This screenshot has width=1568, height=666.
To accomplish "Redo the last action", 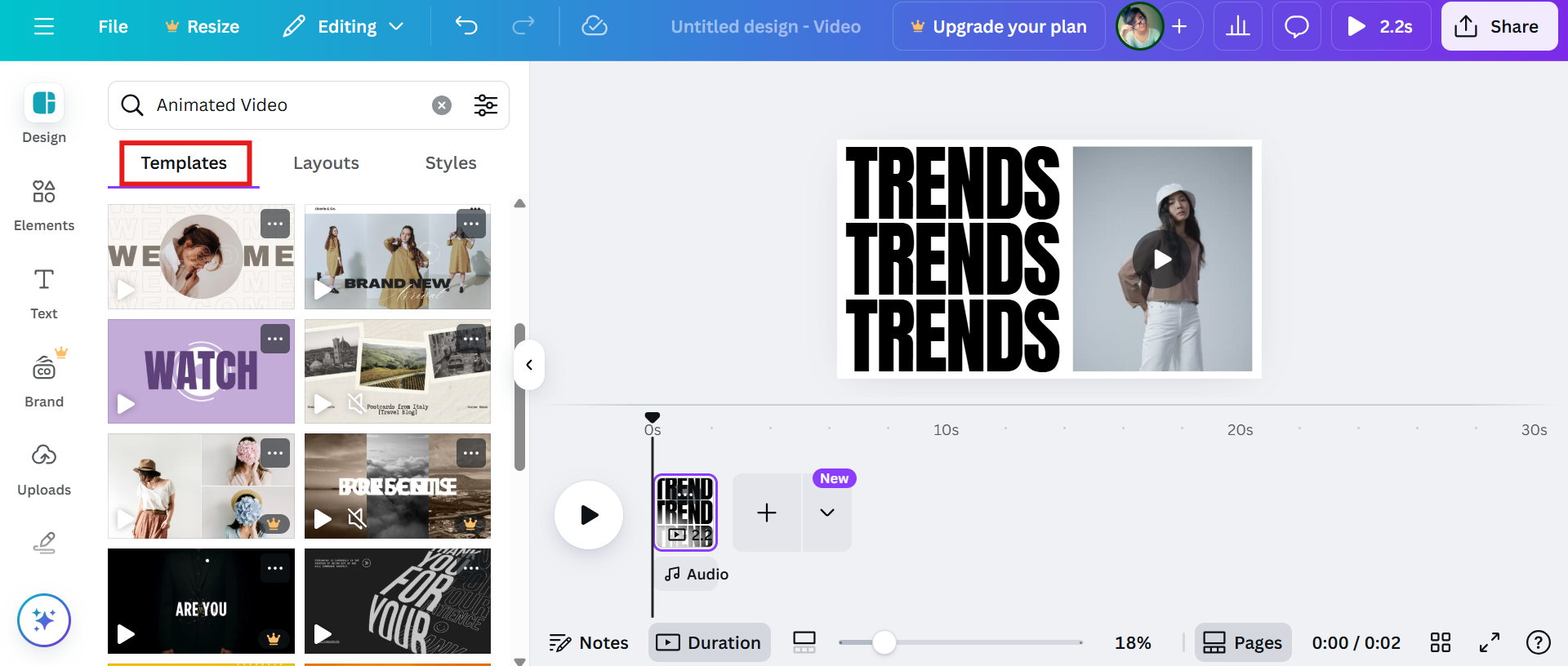I will 523,27.
